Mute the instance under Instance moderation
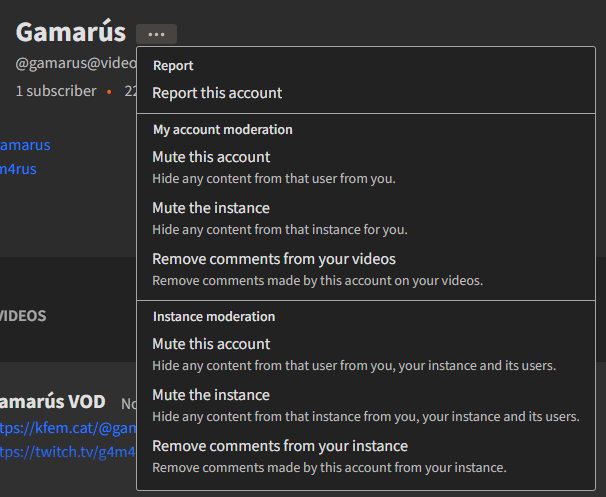This screenshot has height=497, width=606. click(x=211, y=395)
